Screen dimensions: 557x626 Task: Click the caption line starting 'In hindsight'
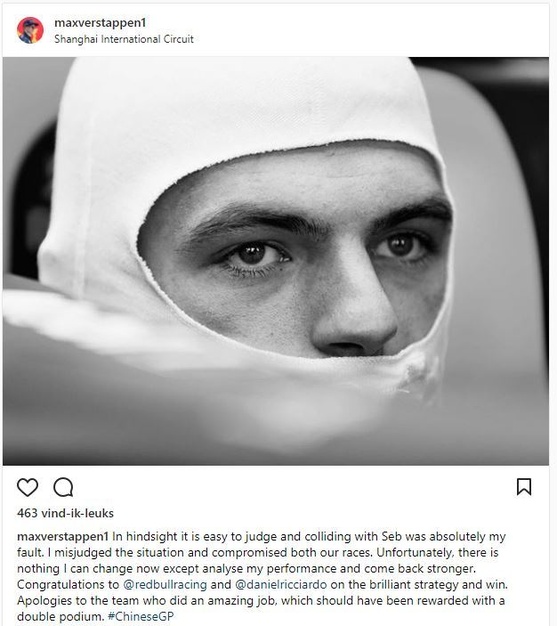coord(309,536)
